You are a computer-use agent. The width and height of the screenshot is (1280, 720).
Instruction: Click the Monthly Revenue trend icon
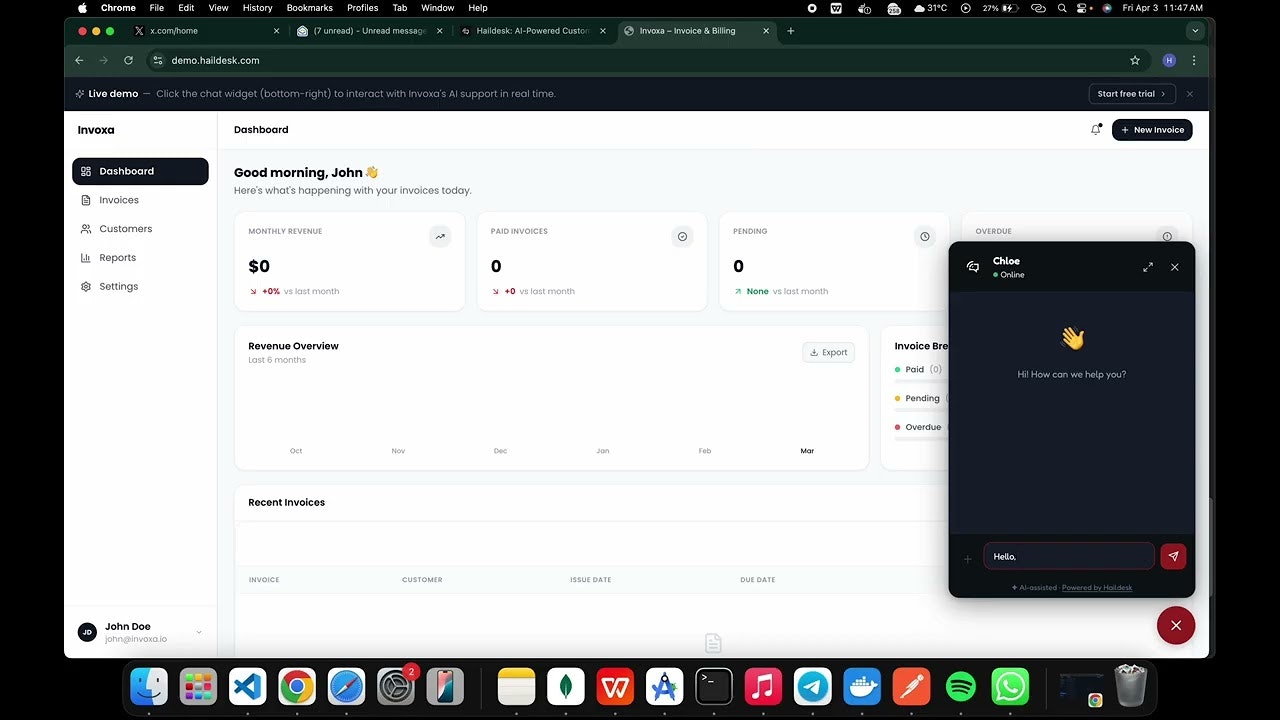click(x=440, y=237)
